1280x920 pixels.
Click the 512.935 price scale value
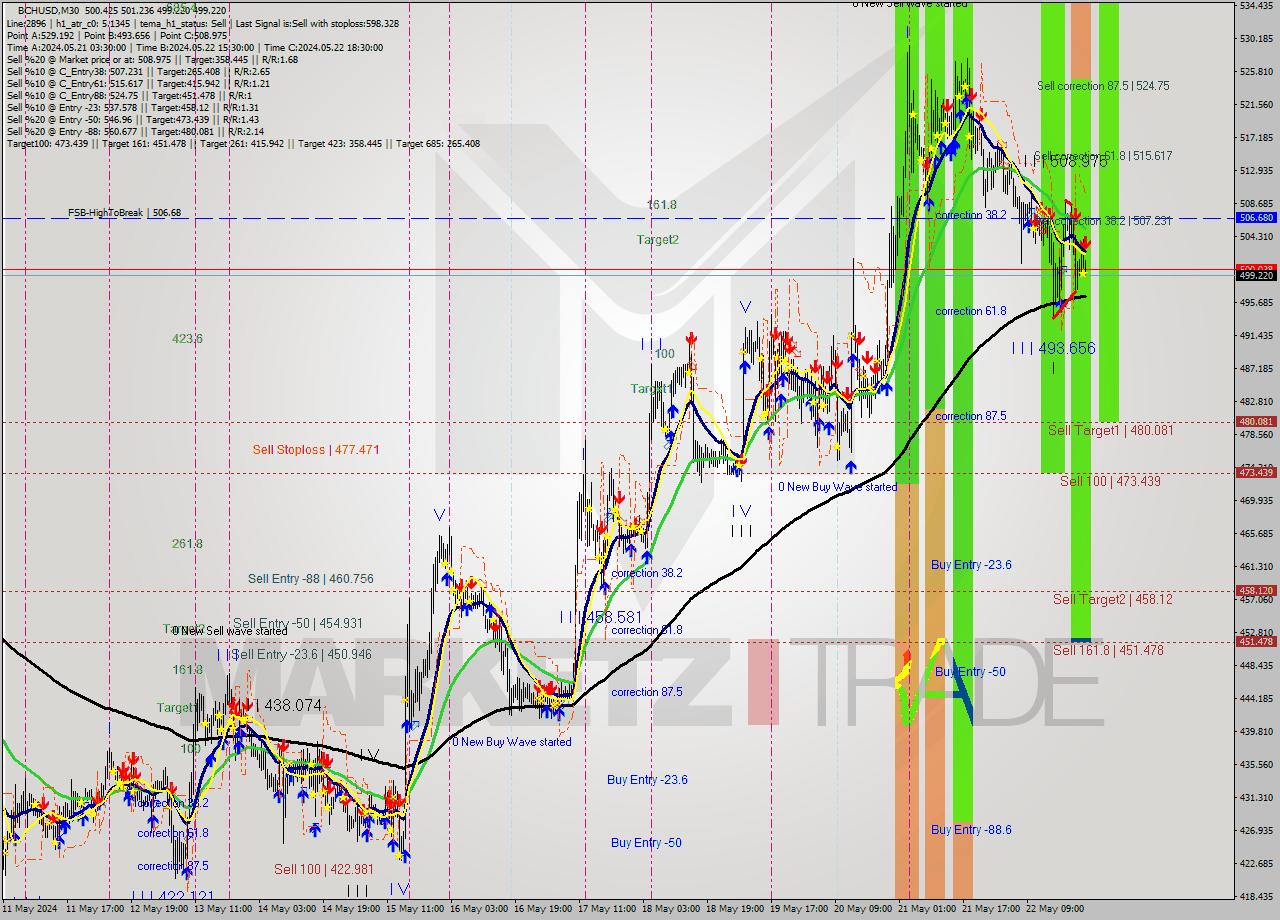[x=1256, y=170]
